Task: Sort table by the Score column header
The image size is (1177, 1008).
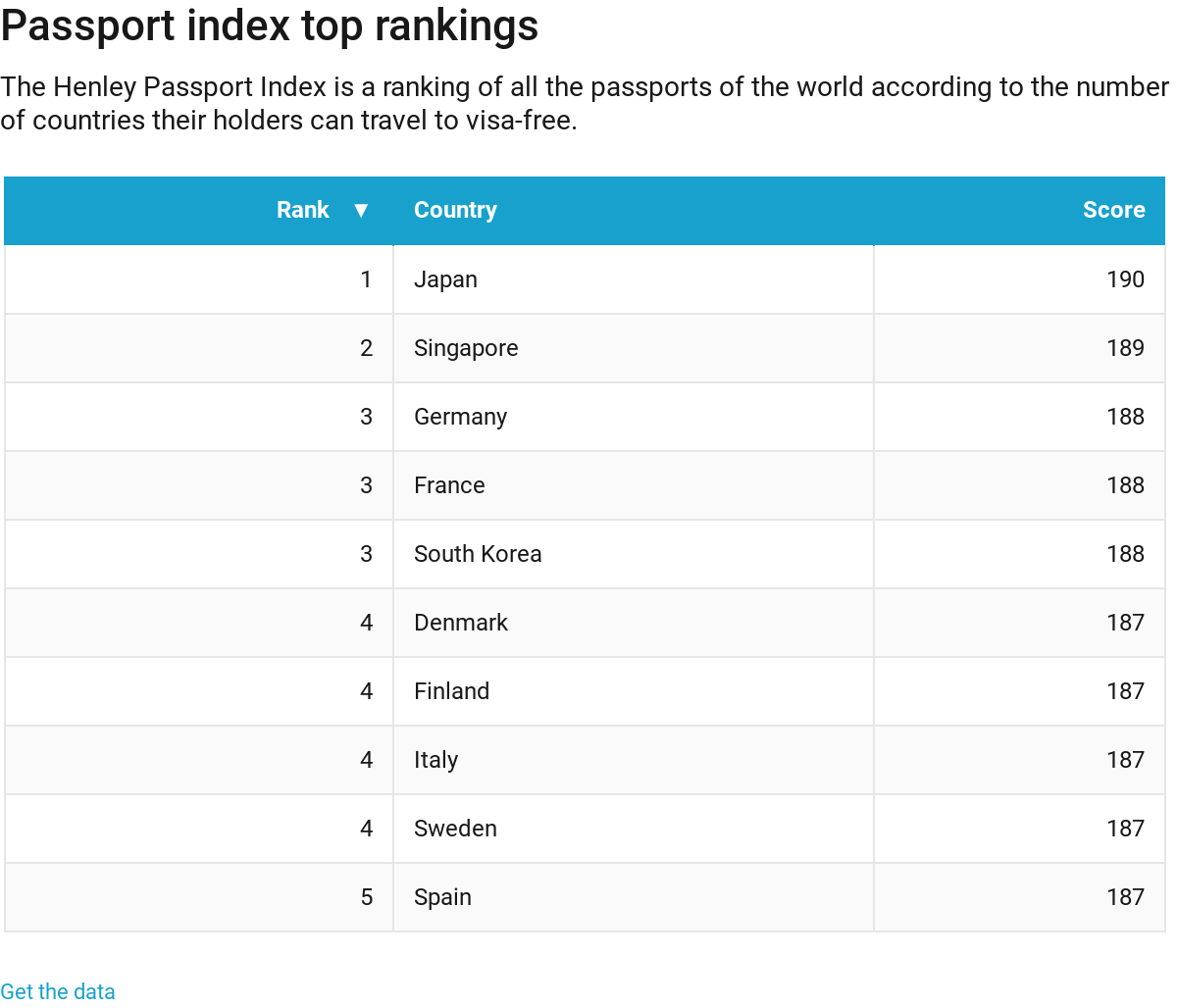Action: tap(1113, 210)
